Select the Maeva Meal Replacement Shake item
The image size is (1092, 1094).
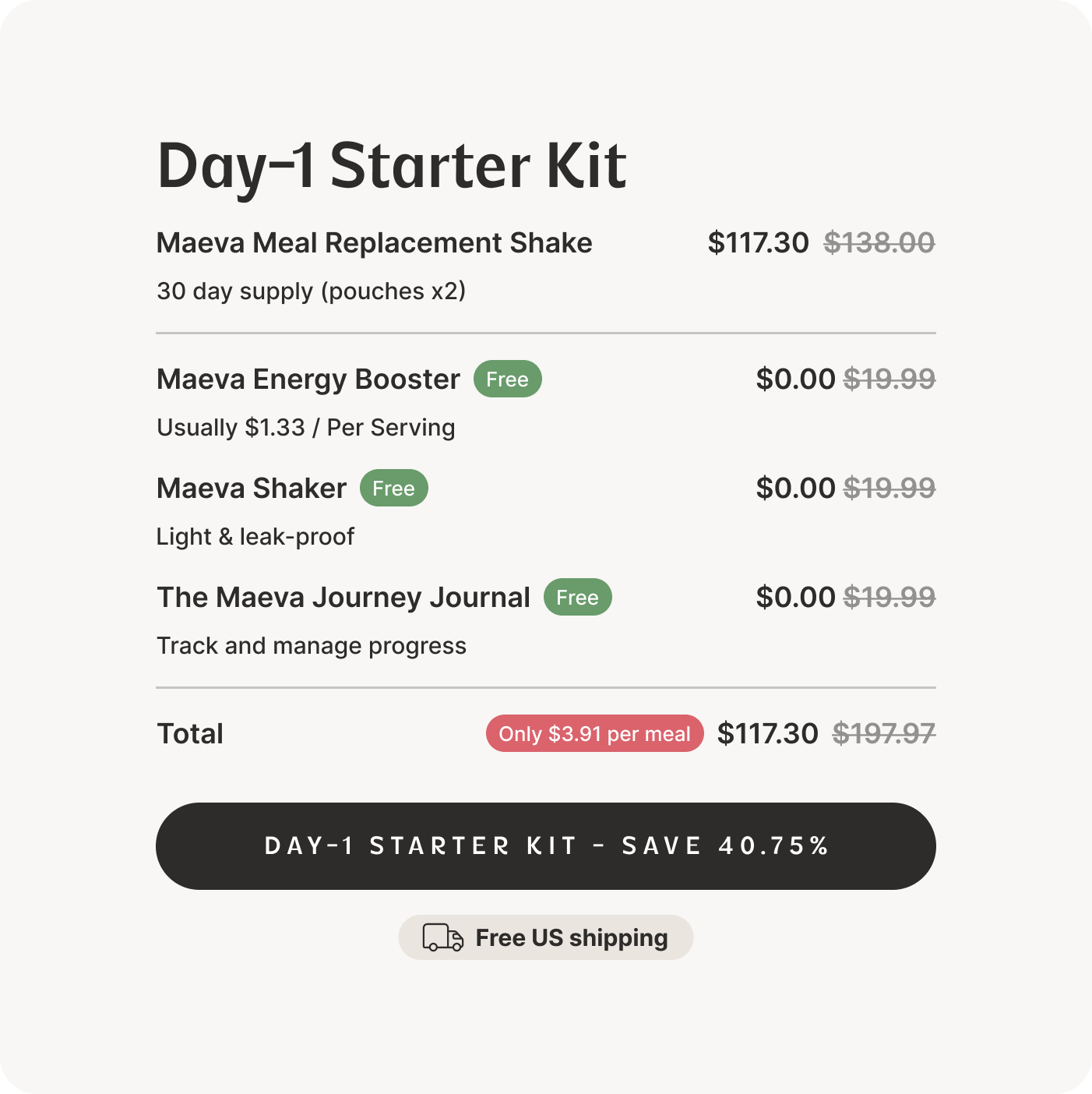374,242
